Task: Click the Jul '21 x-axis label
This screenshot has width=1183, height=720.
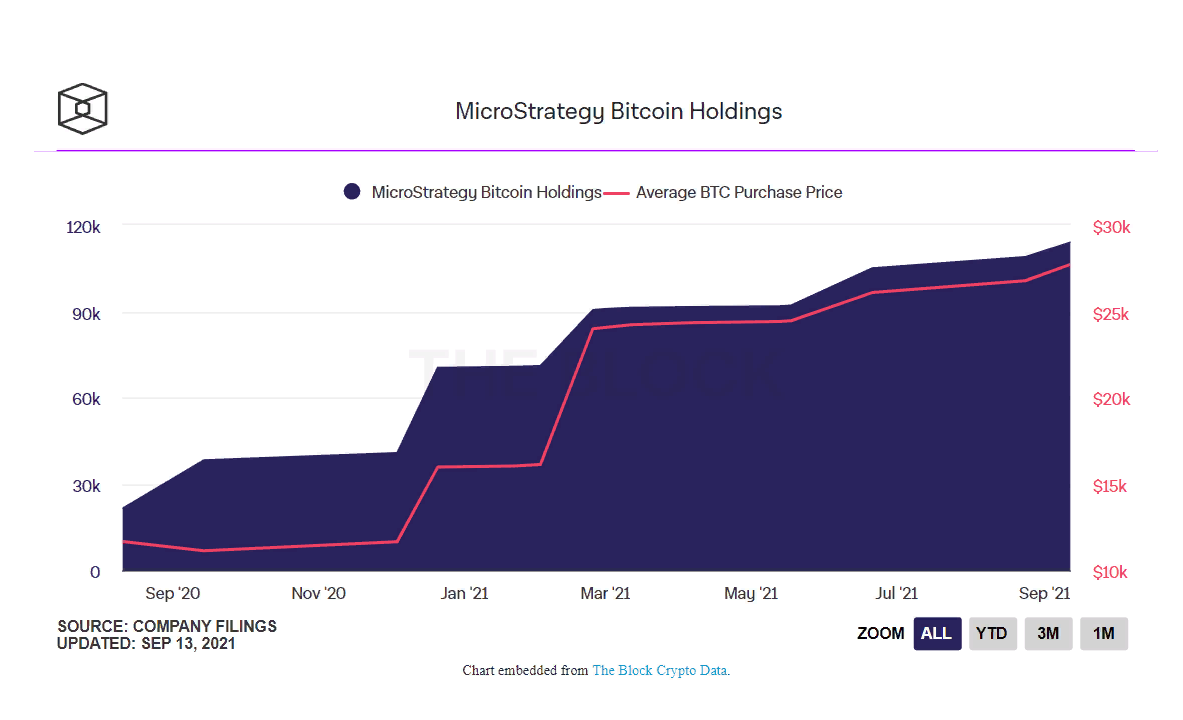Action: coord(895,593)
